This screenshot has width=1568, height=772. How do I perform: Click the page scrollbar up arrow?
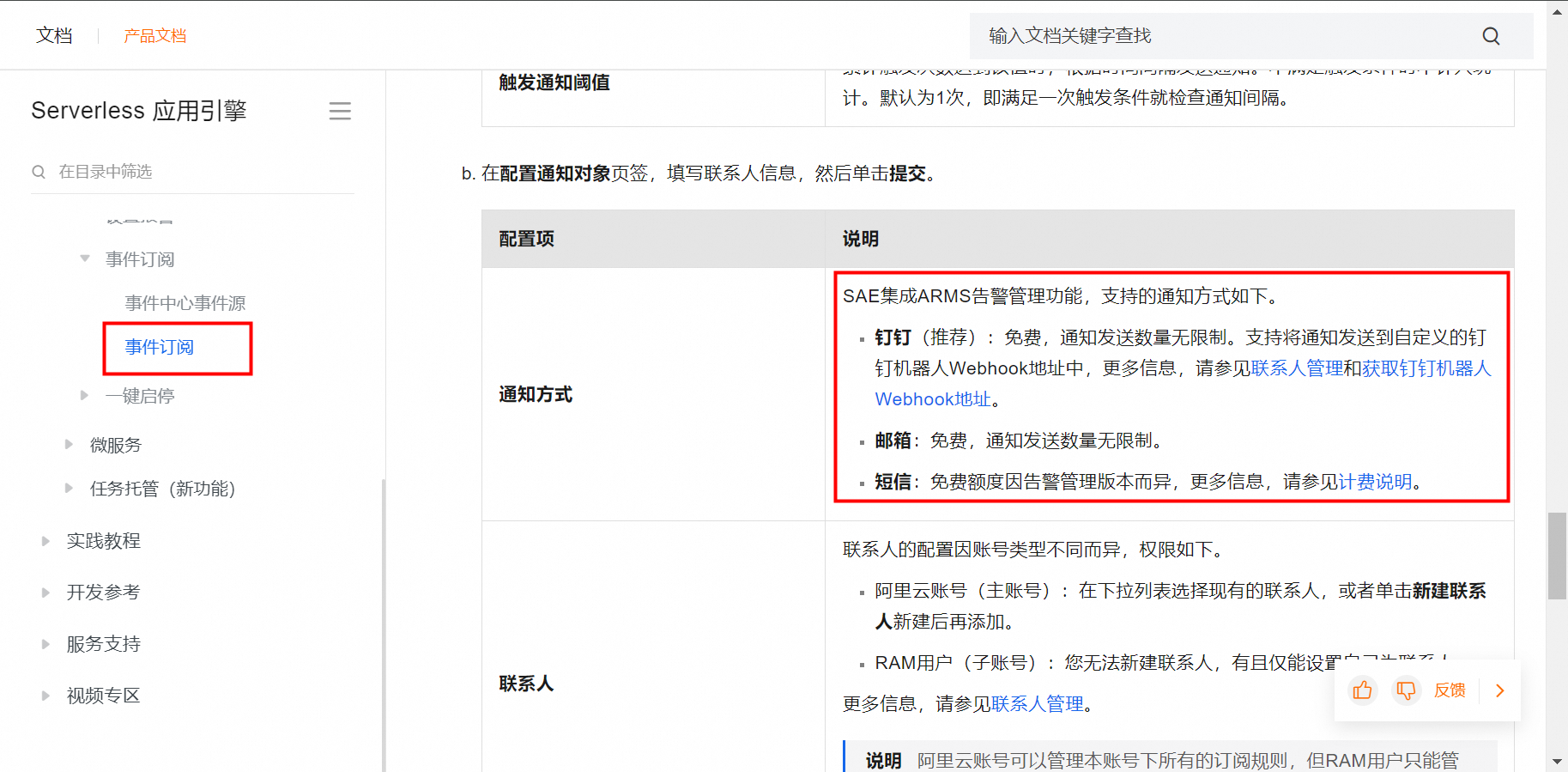coord(1557,11)
